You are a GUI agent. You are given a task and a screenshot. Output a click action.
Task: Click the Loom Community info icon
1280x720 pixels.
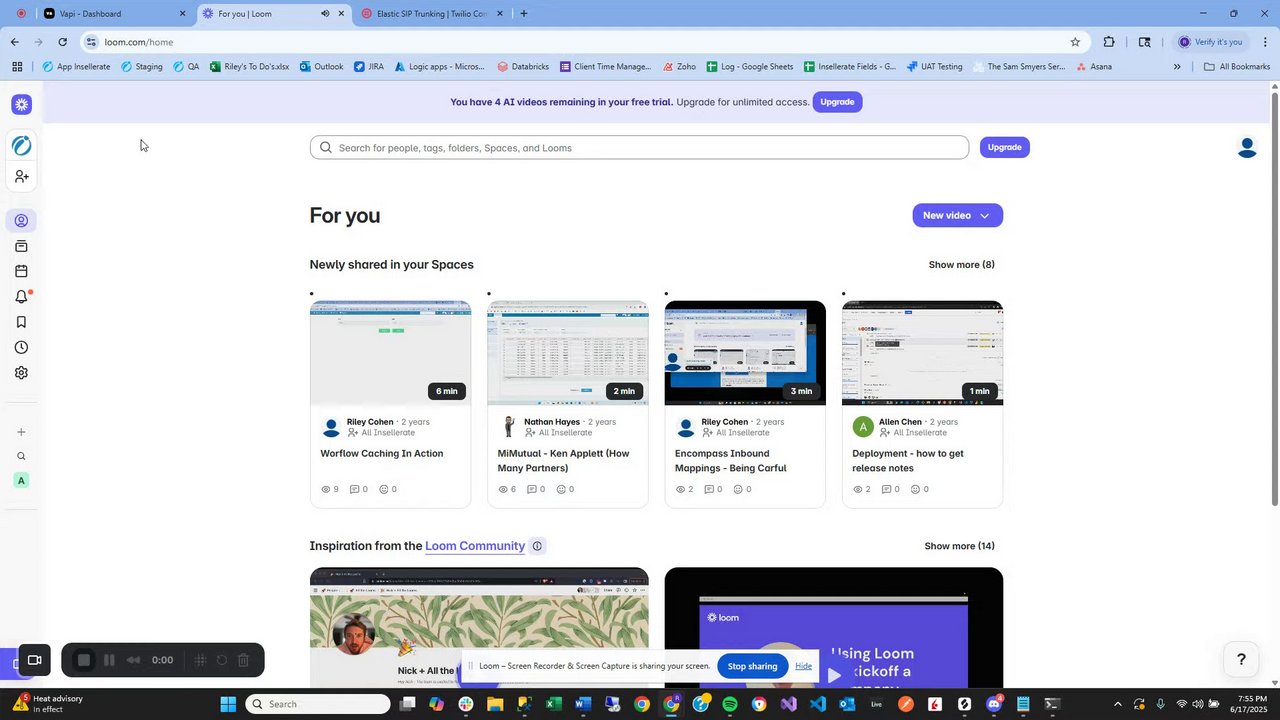click(x=537, y=546)
